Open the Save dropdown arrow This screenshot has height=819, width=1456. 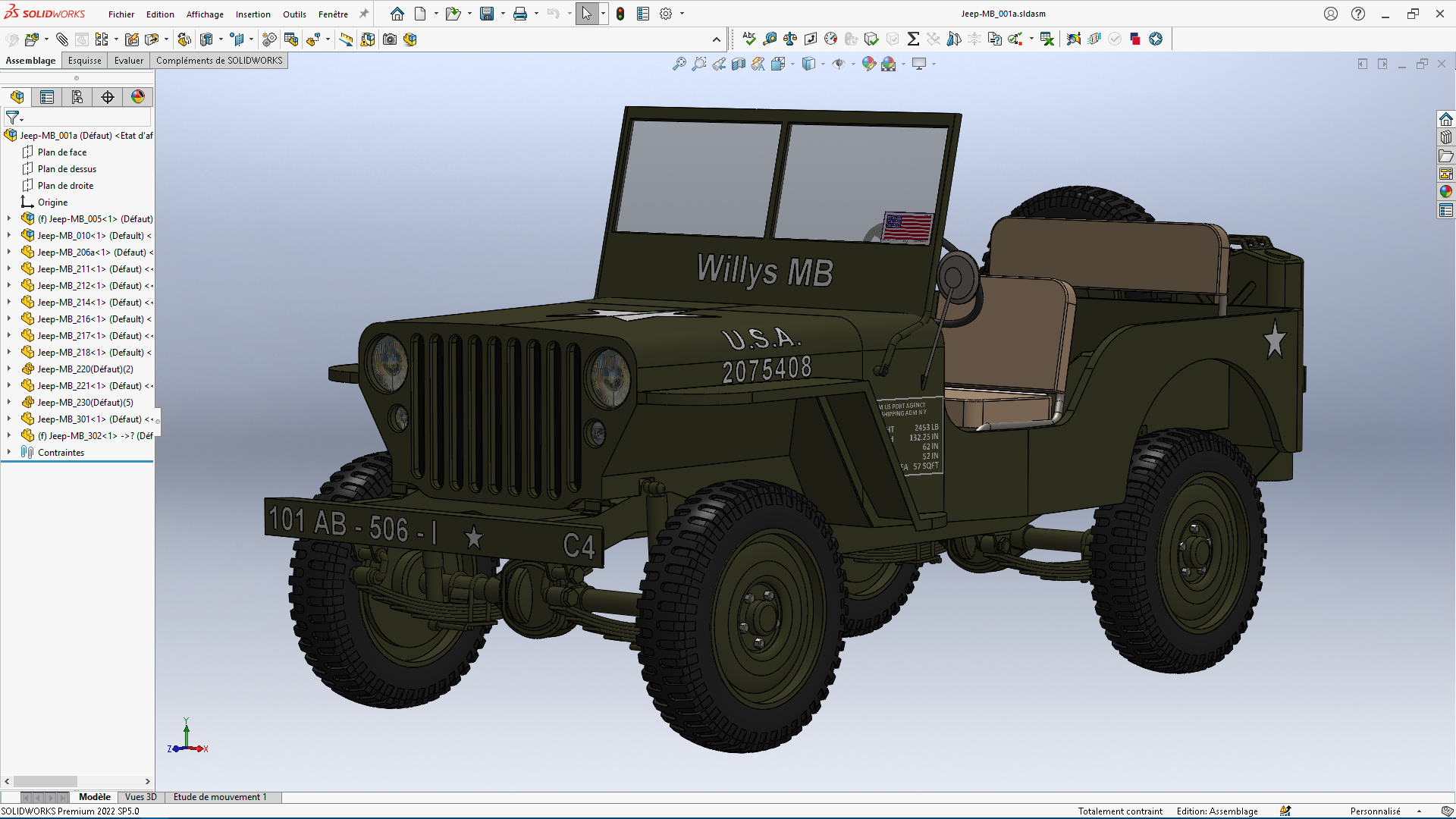[x=503, y=14]
